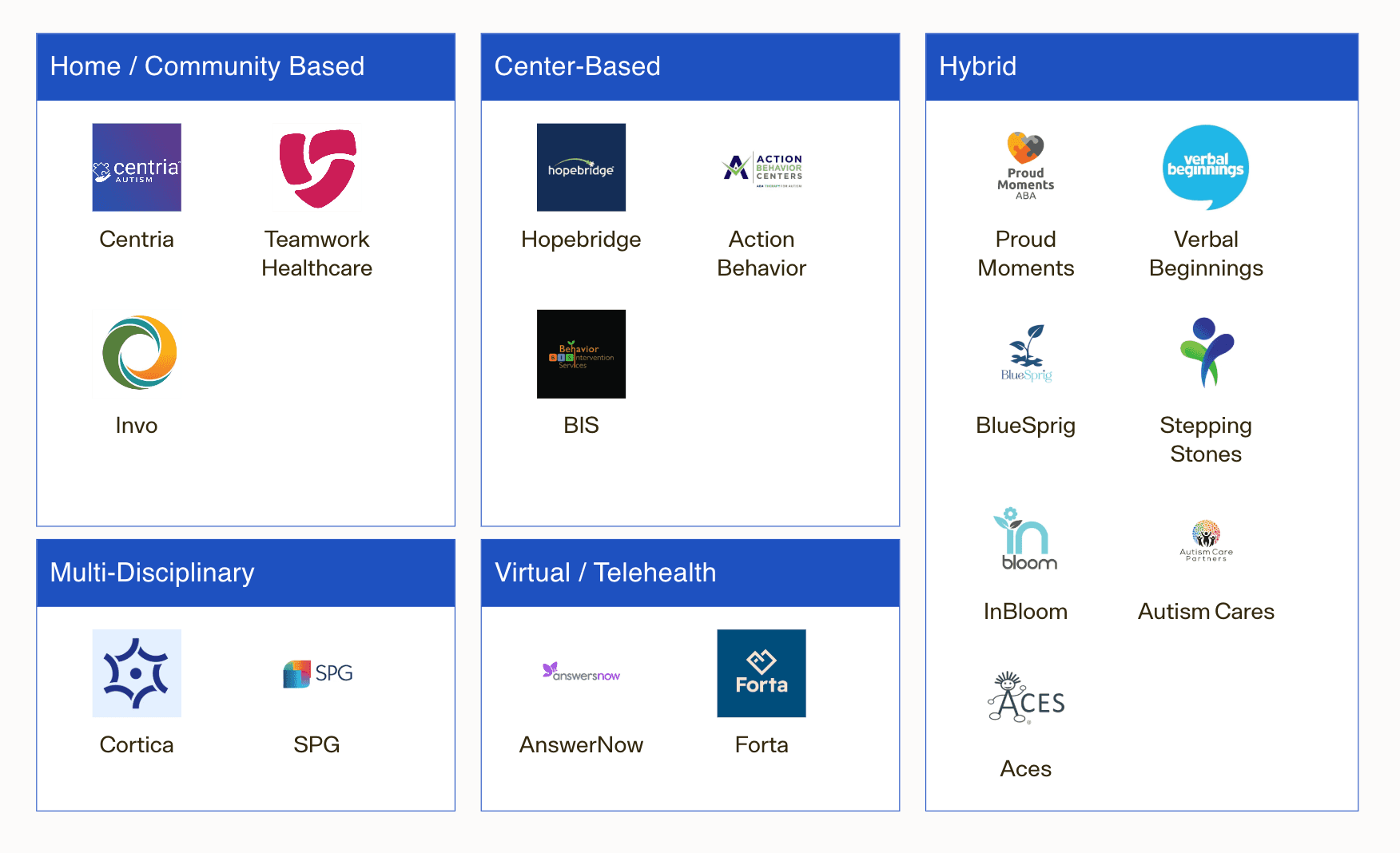
Task: Click the BIS name label
Action: pyautogui.click(x=581, y=425)
